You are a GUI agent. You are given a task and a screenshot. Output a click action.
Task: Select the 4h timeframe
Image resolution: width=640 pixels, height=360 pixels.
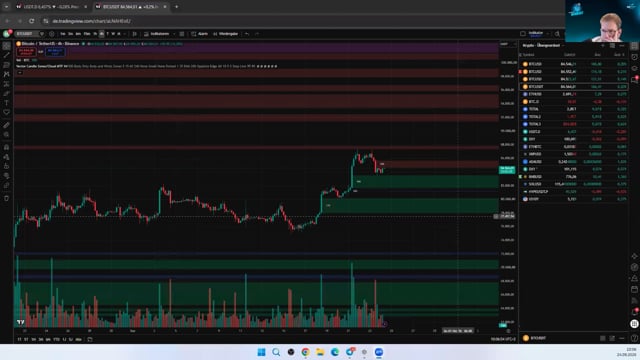coord(102,34)
